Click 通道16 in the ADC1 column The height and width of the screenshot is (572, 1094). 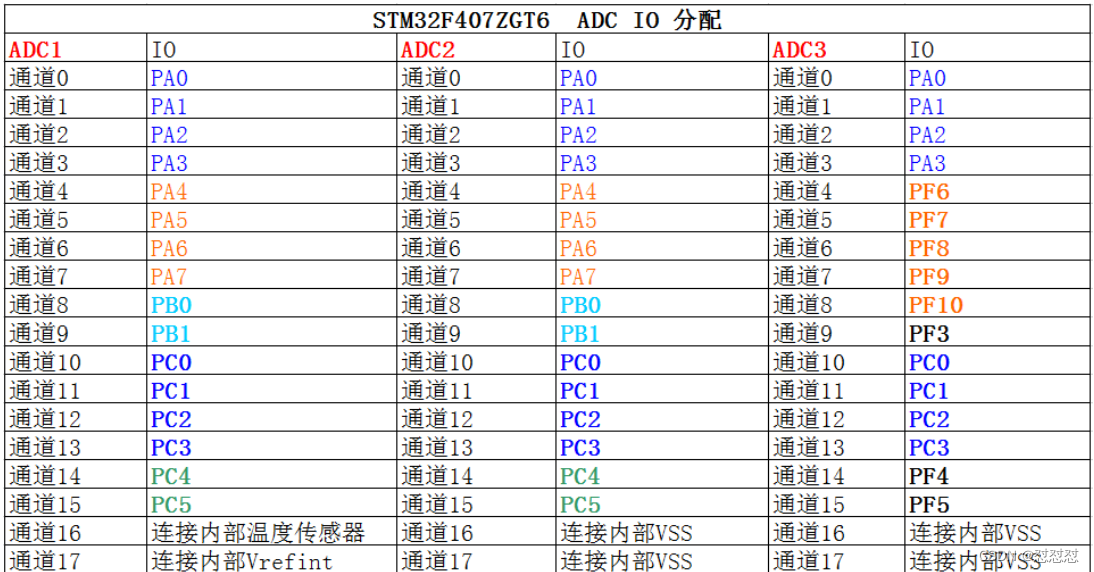pos(45,533)
